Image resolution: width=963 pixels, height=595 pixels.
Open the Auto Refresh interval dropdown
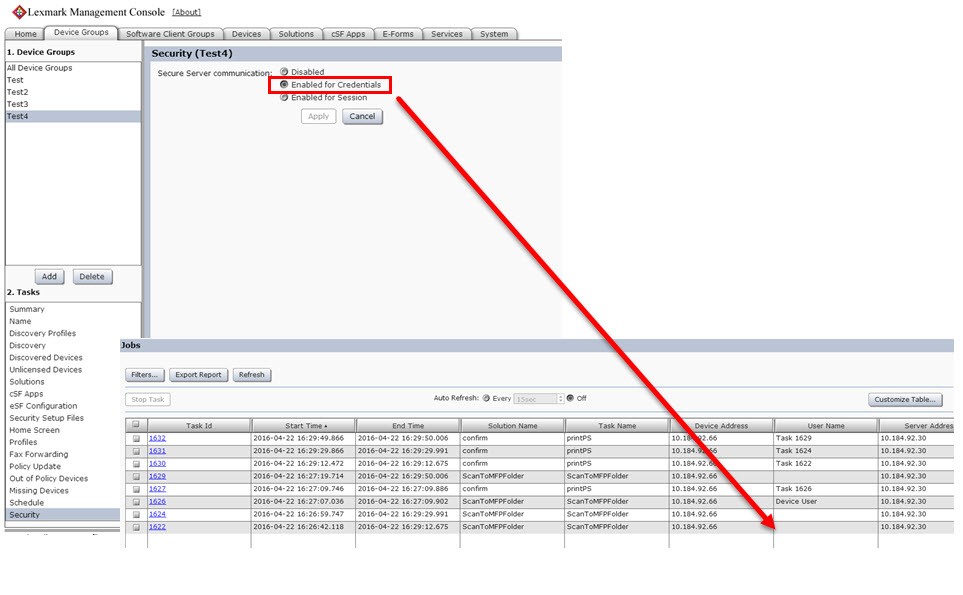(x=560, y=398)
